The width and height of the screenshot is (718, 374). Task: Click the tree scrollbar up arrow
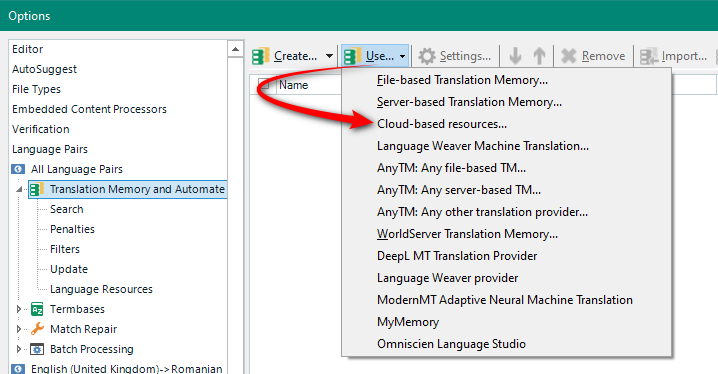(235, 49)
